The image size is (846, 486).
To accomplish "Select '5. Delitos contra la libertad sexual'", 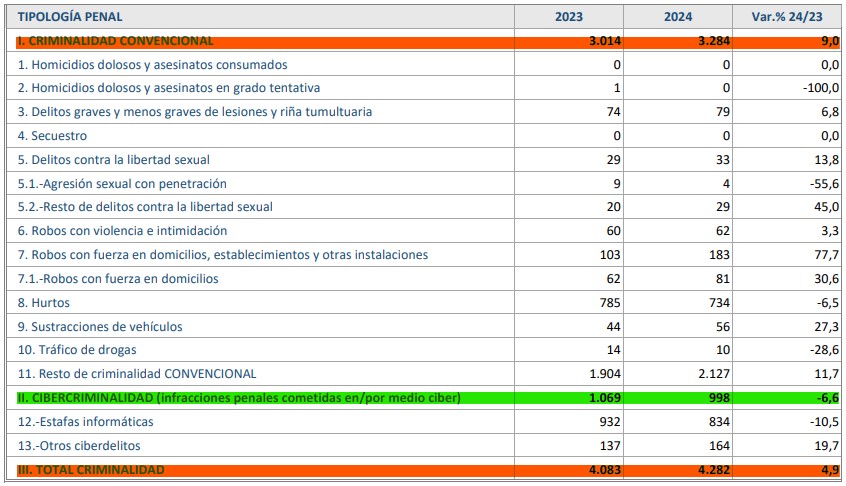I will tap(114, 160).
